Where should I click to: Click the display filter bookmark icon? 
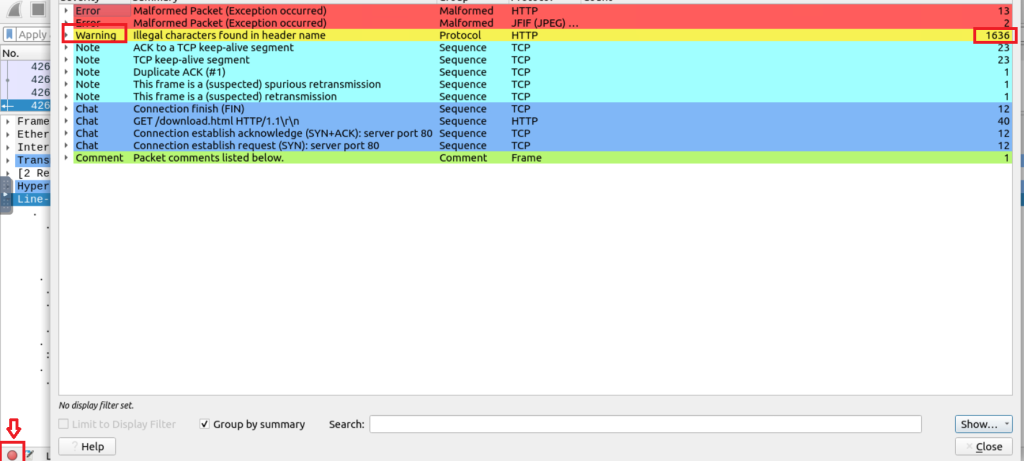pos(9,35)
